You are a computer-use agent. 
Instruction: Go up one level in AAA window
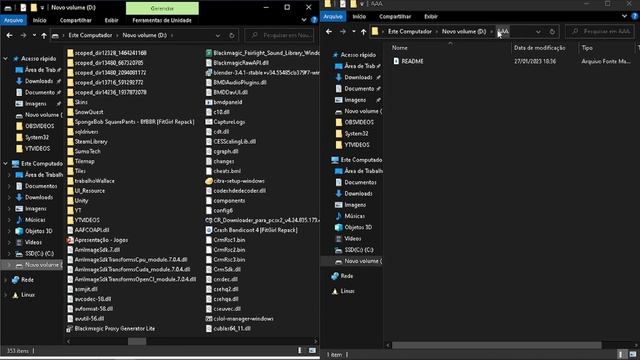click(x=363, y=31)
